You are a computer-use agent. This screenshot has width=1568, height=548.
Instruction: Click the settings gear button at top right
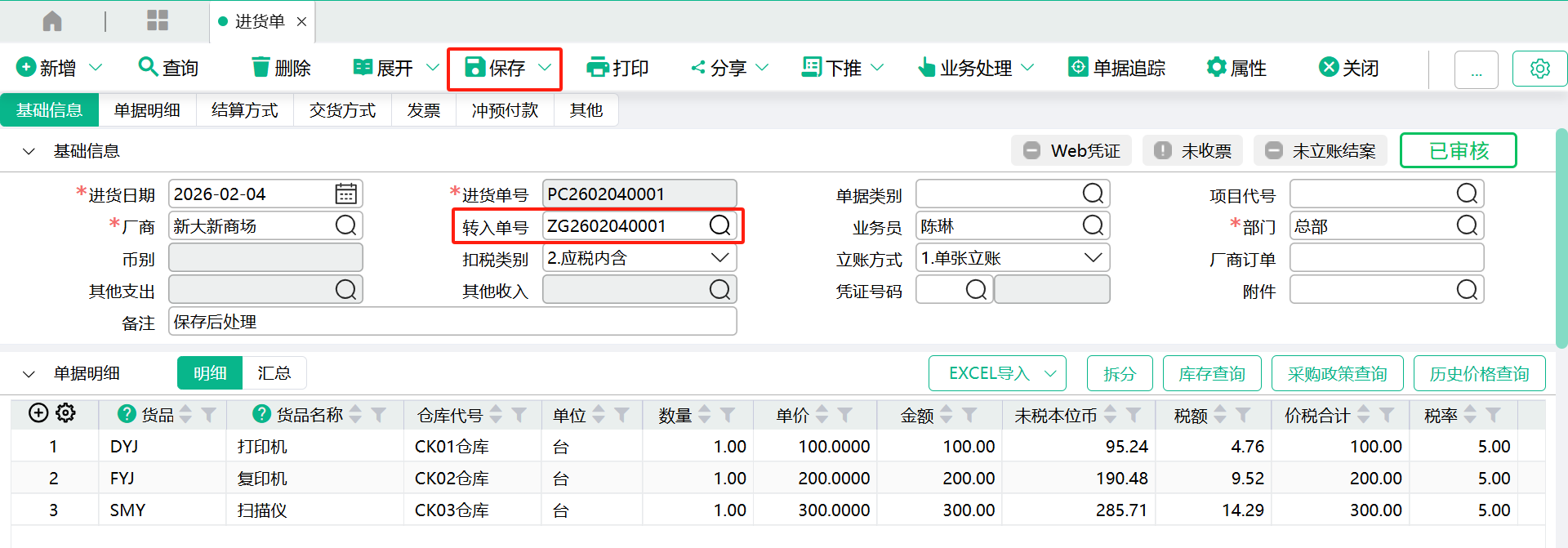(1539, 69)
